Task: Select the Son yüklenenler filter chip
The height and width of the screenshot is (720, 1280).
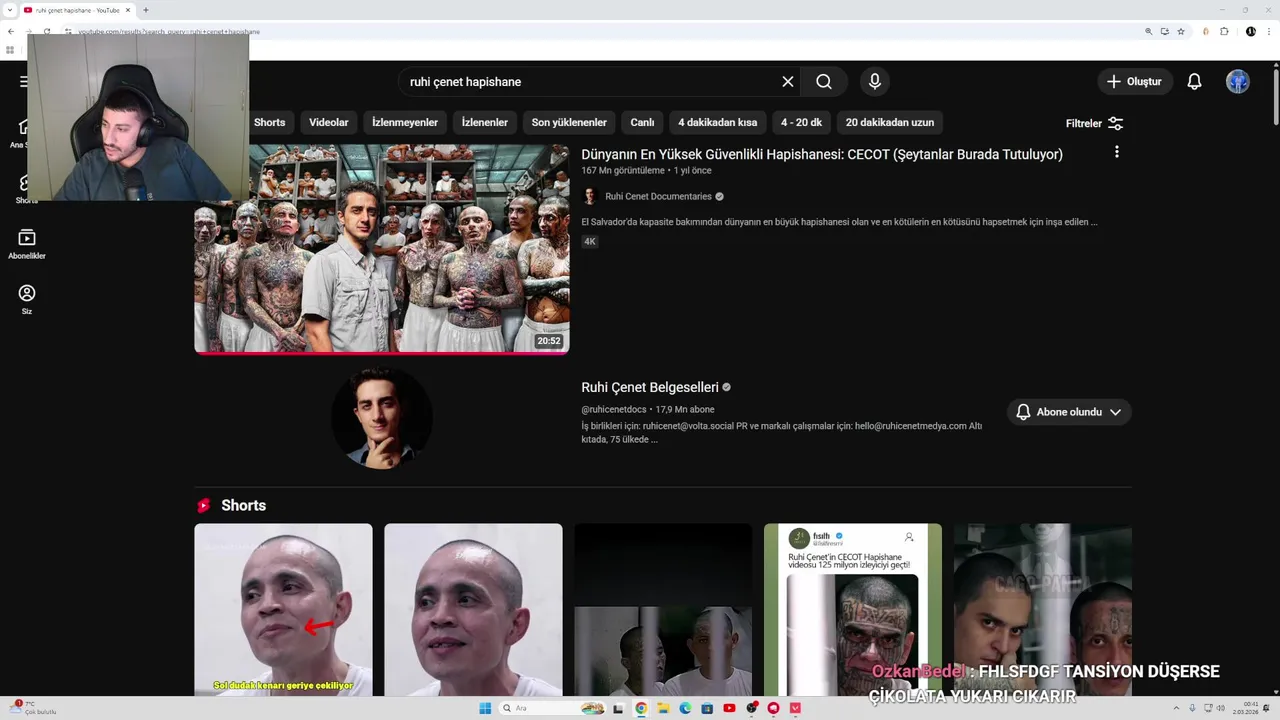Action: pos(569,122)
